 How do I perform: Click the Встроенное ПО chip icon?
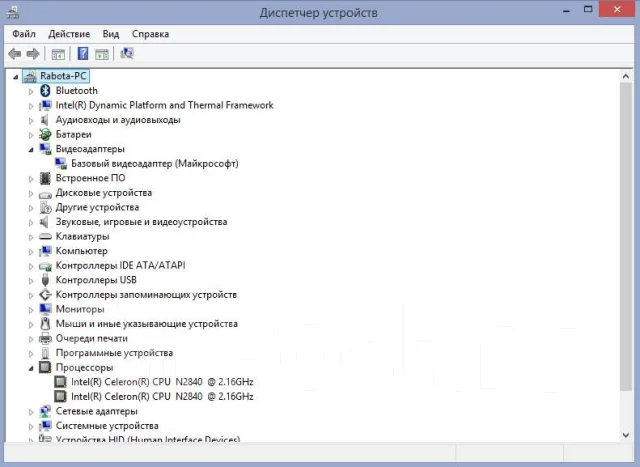(45, 178)
